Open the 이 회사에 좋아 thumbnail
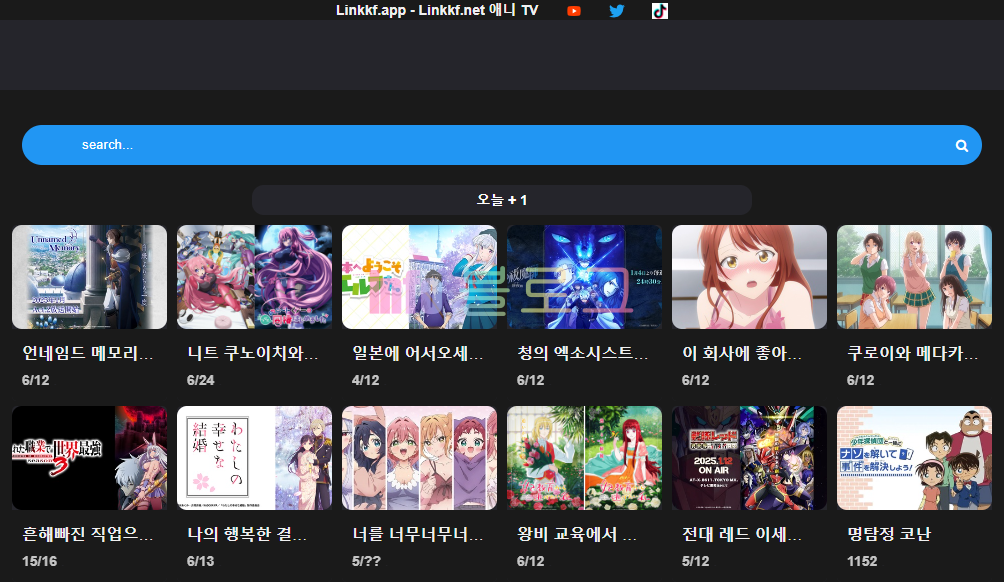 (749, 277)
